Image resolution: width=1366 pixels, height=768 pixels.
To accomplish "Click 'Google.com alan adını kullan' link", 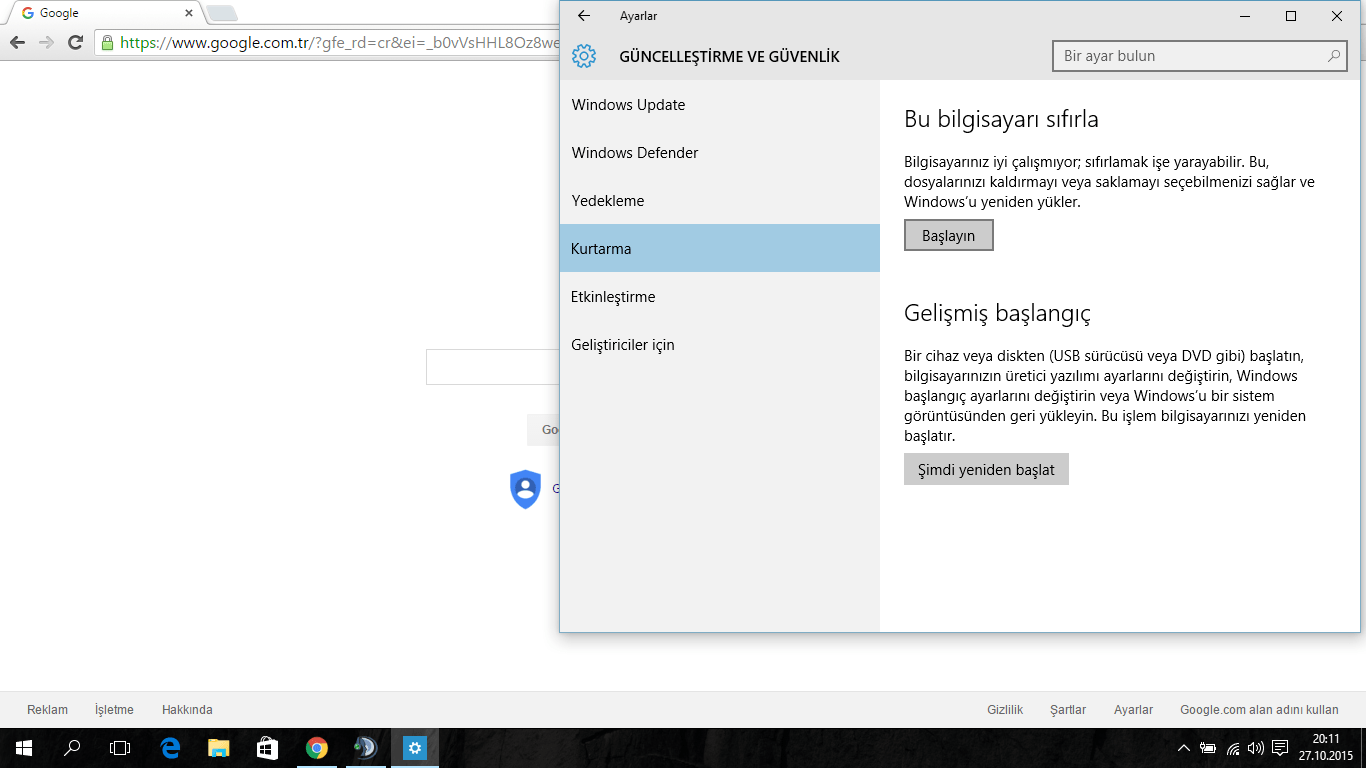I will click(x=1259, y=710).
